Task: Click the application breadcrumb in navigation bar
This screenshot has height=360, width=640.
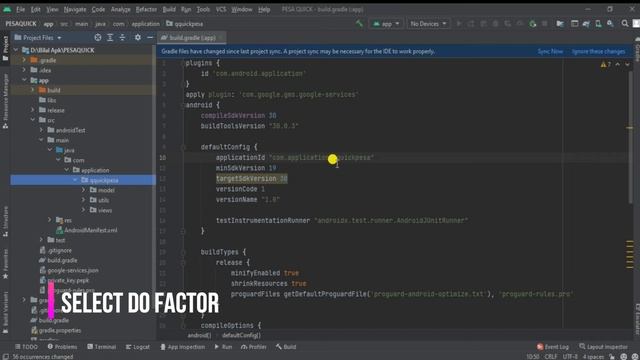Action: 145,24
